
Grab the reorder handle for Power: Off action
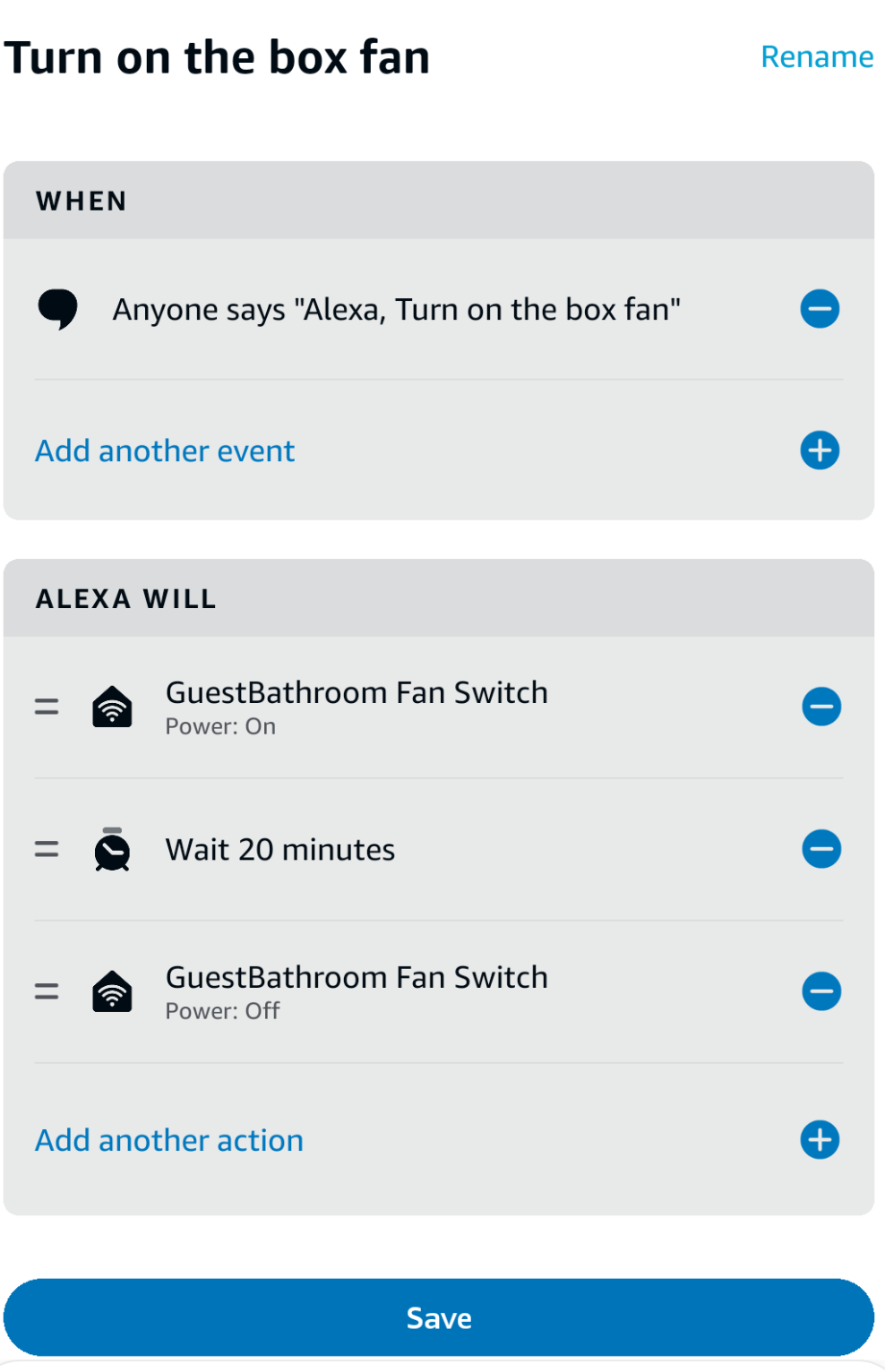pyautogui.click(x=47, y=991)
